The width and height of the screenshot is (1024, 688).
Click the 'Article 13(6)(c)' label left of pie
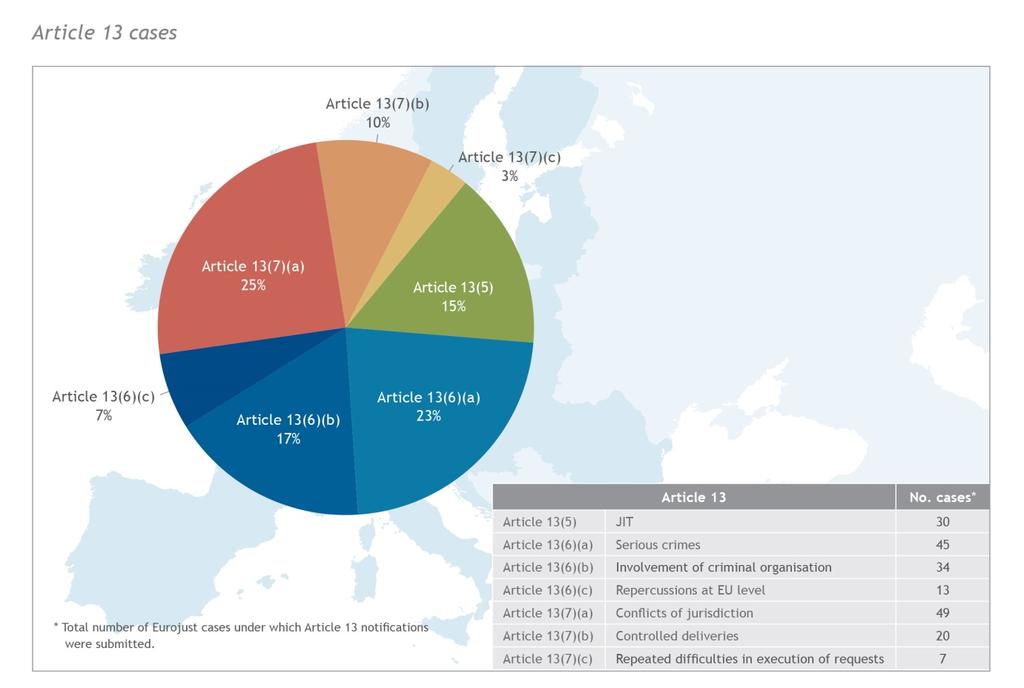pos(103,397)
